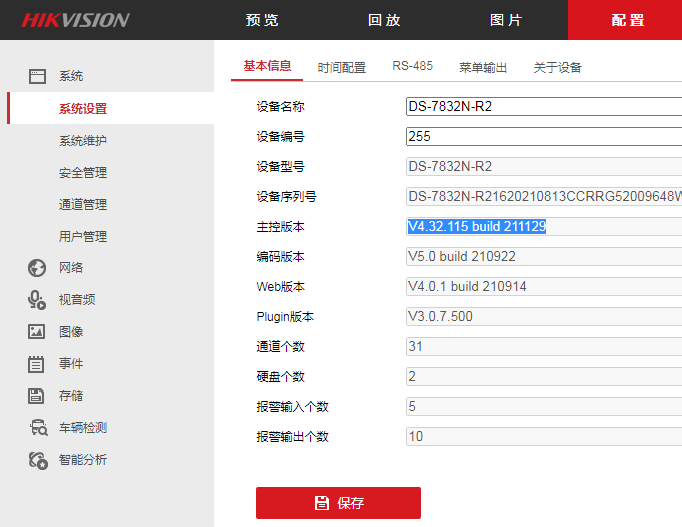Expand the 车辆检测 menu label
The width and height of the screenshot is (682, 527).
(83, 428)
